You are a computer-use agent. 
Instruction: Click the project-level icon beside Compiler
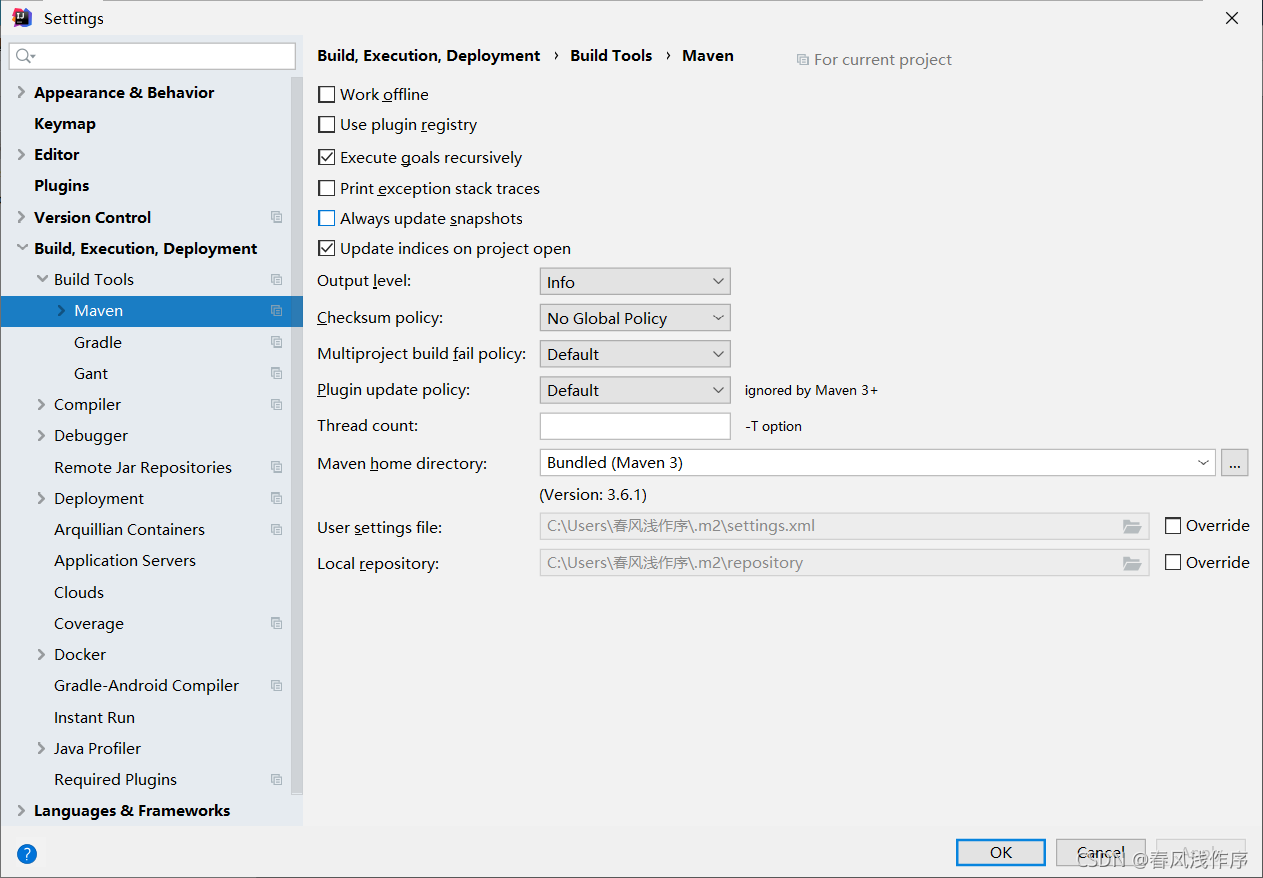coord(277,404)
